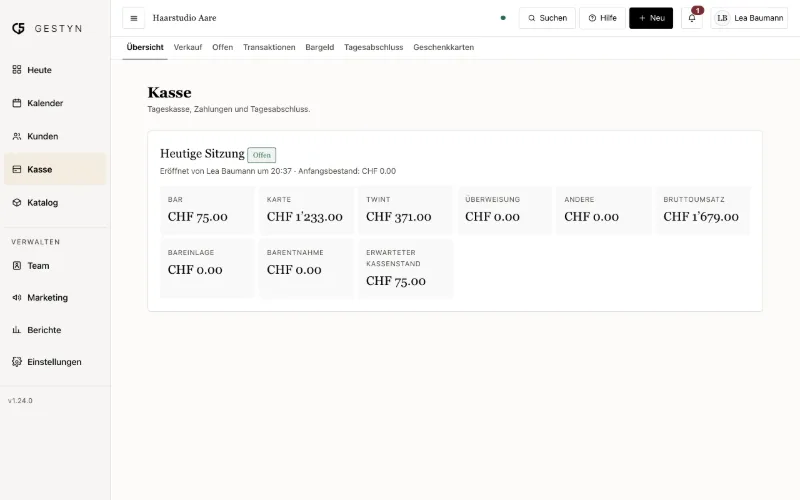Click the Offen status badge
The height and width of the screenshot is (500, 800).
point(262,155)
